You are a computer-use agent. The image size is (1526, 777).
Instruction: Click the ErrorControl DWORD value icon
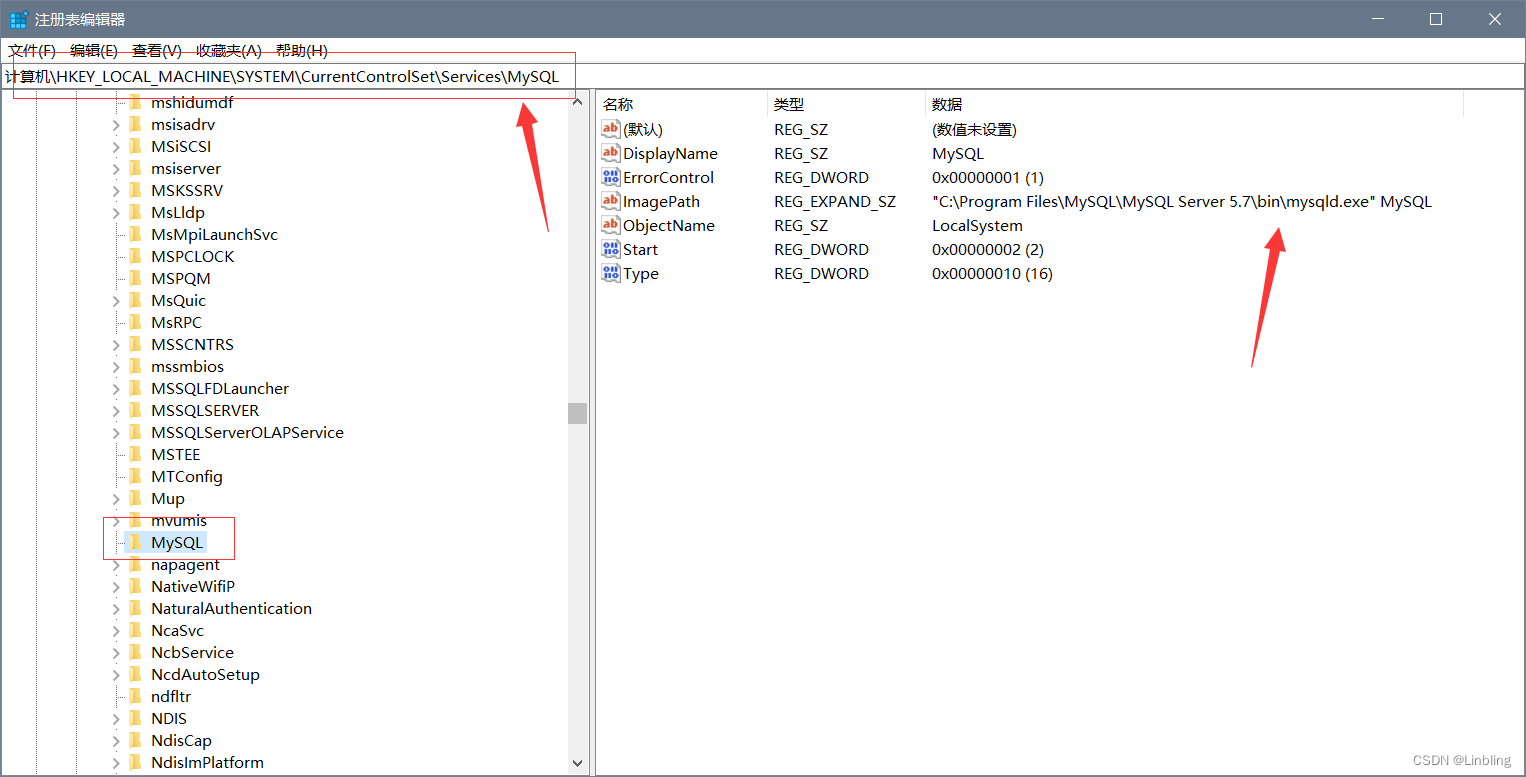click(611, 177)
